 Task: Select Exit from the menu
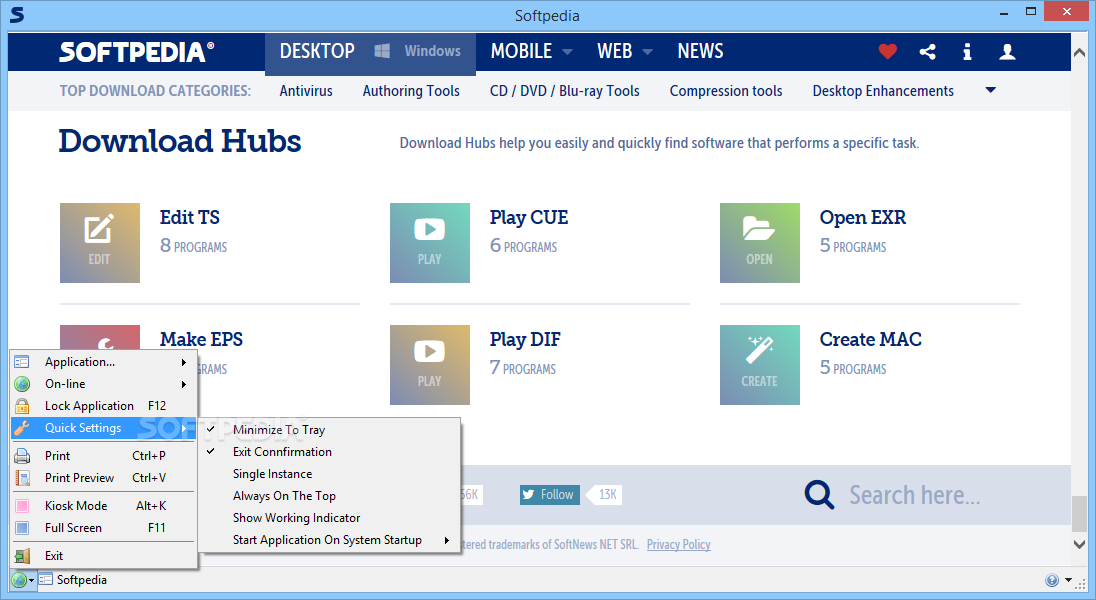[103, 556]
